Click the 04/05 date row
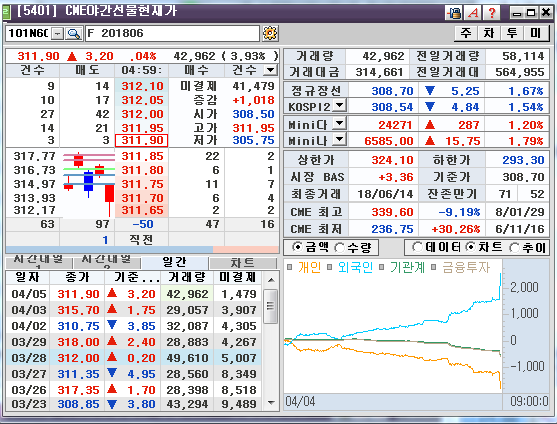Screen dimensions: 557x424 tap(134, 294)
